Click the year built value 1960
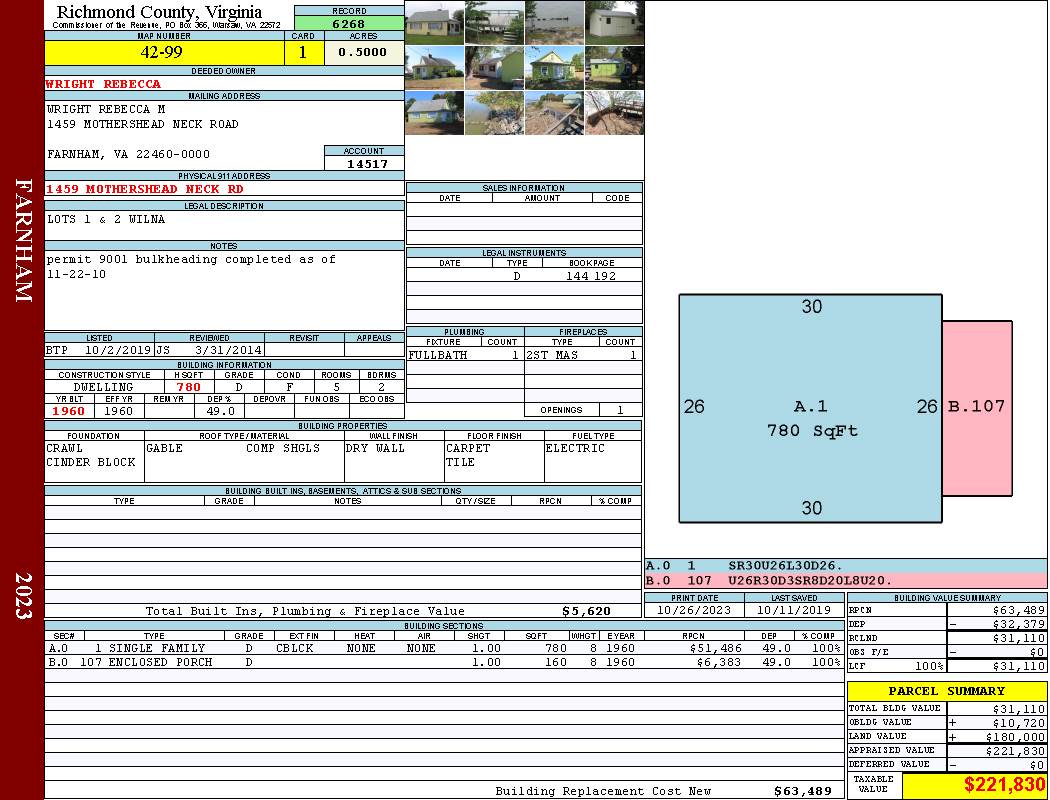The height and width of the screenshot is (800, 1050). [68, 411]
